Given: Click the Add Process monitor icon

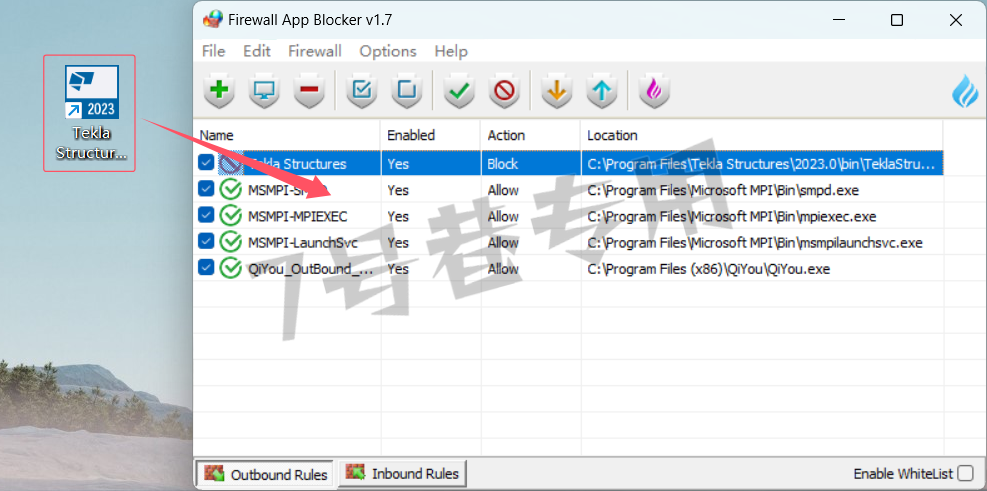Looking at the screenshot, I should click(x=264, y=90).
